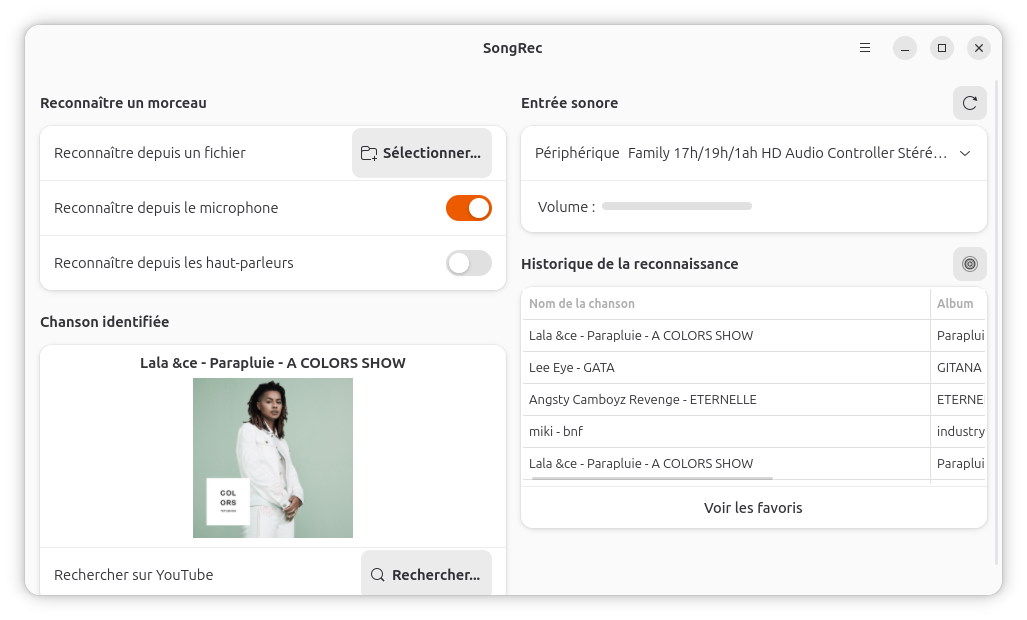Open the hamburger main menu

point(865,48)
